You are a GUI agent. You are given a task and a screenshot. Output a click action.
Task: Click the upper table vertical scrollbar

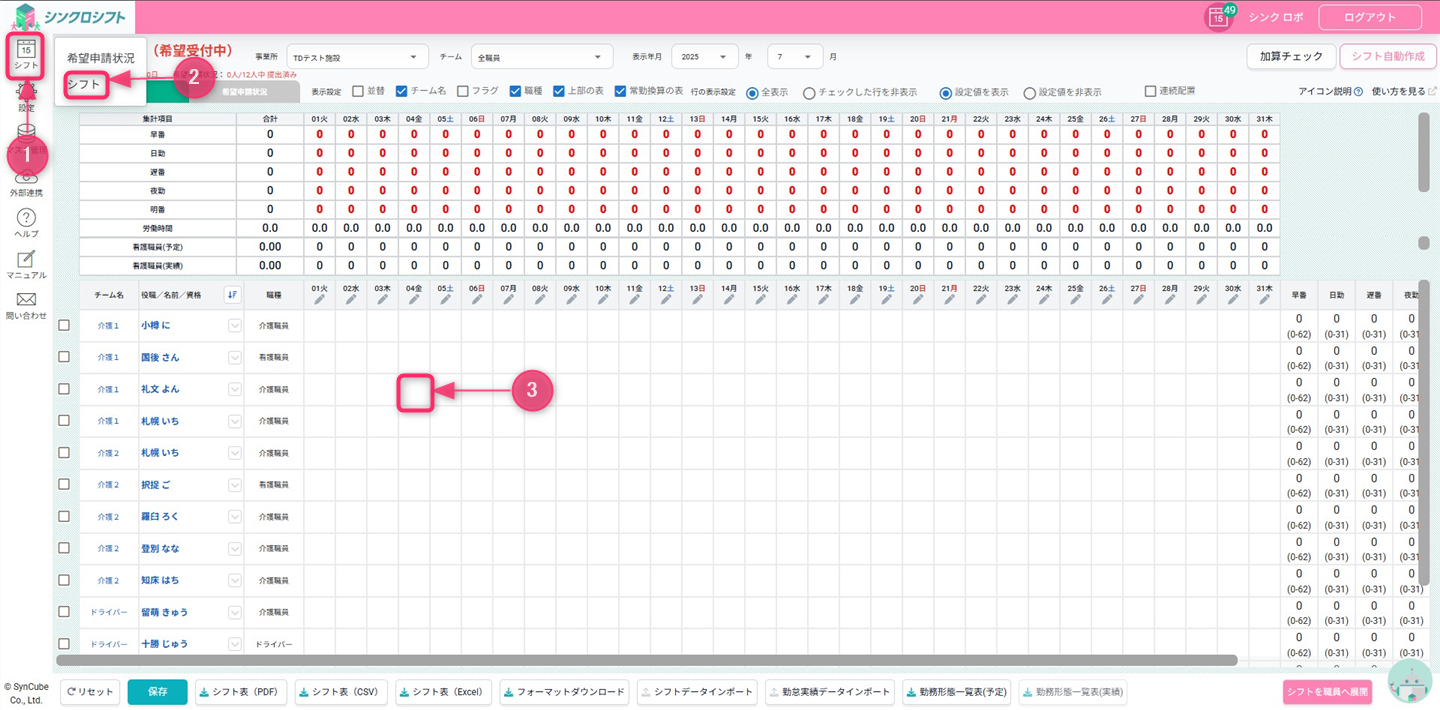coord(1424,152)
